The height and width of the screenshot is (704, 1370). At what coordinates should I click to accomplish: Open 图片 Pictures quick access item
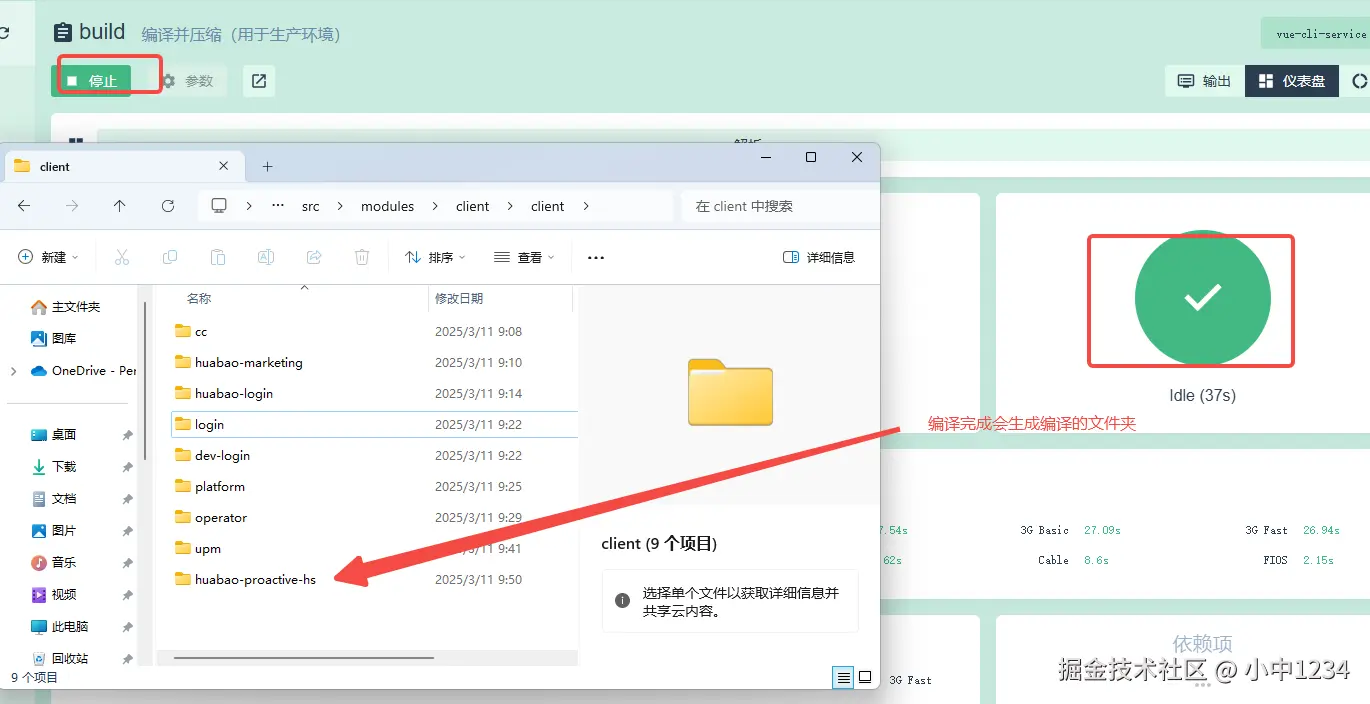pyautogui.click(x=54, y=530)
